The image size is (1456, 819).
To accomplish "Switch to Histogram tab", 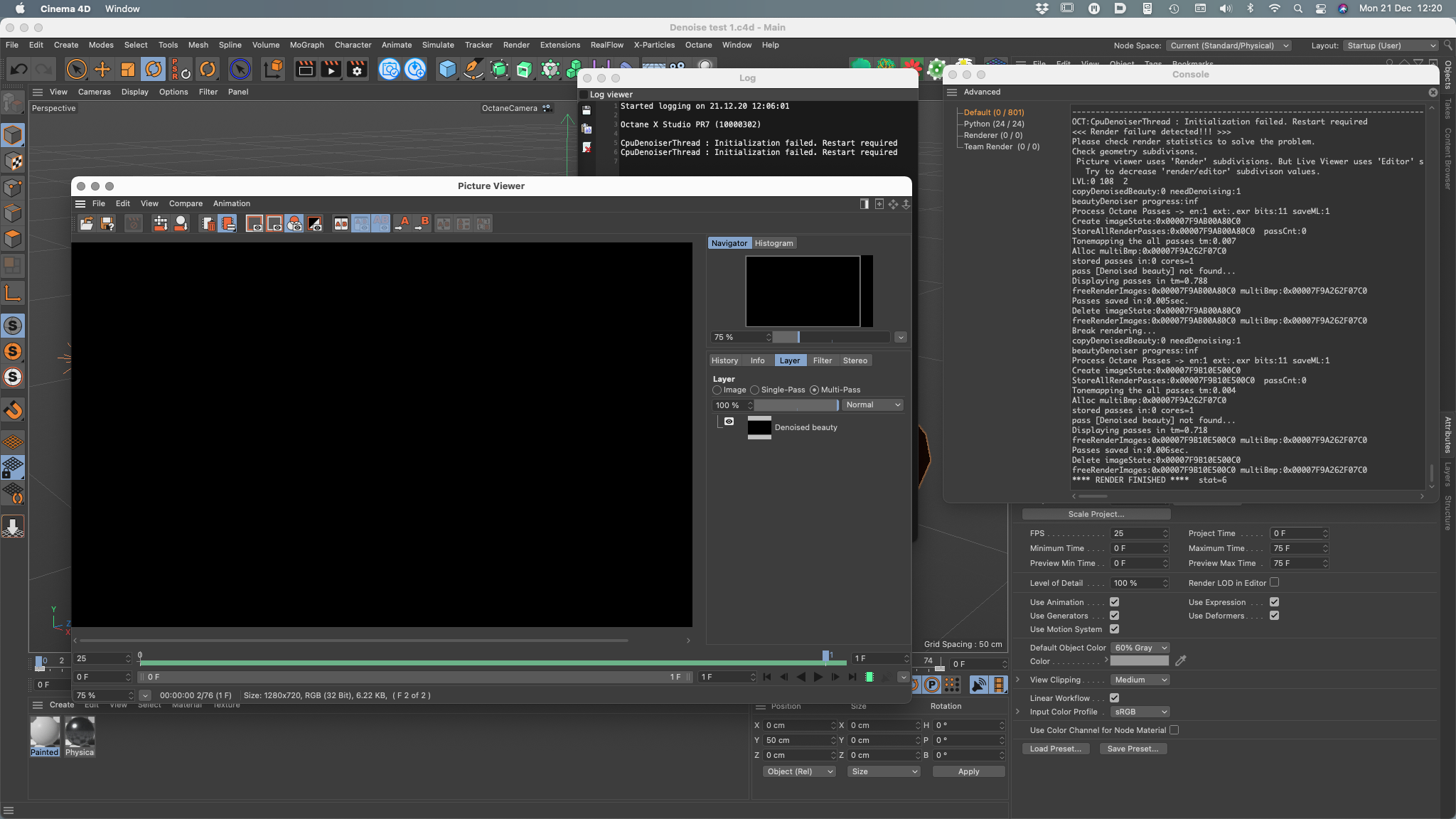I will click(x=773, y=243).
